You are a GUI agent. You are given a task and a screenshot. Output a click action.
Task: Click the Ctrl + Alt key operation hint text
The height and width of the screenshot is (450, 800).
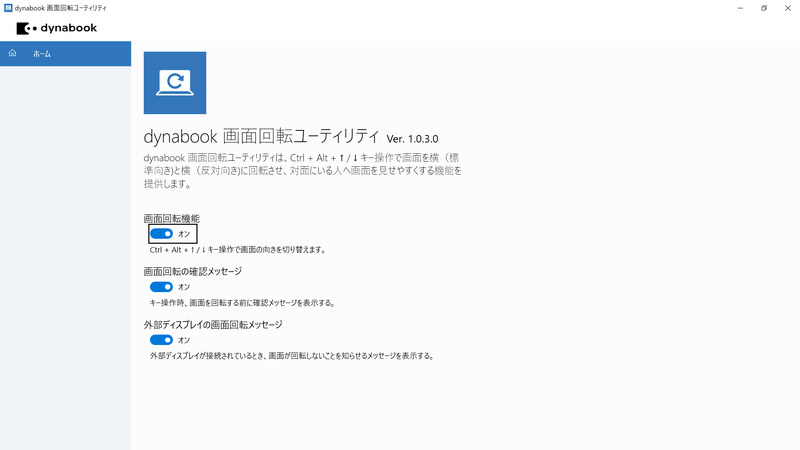point(238,250)
